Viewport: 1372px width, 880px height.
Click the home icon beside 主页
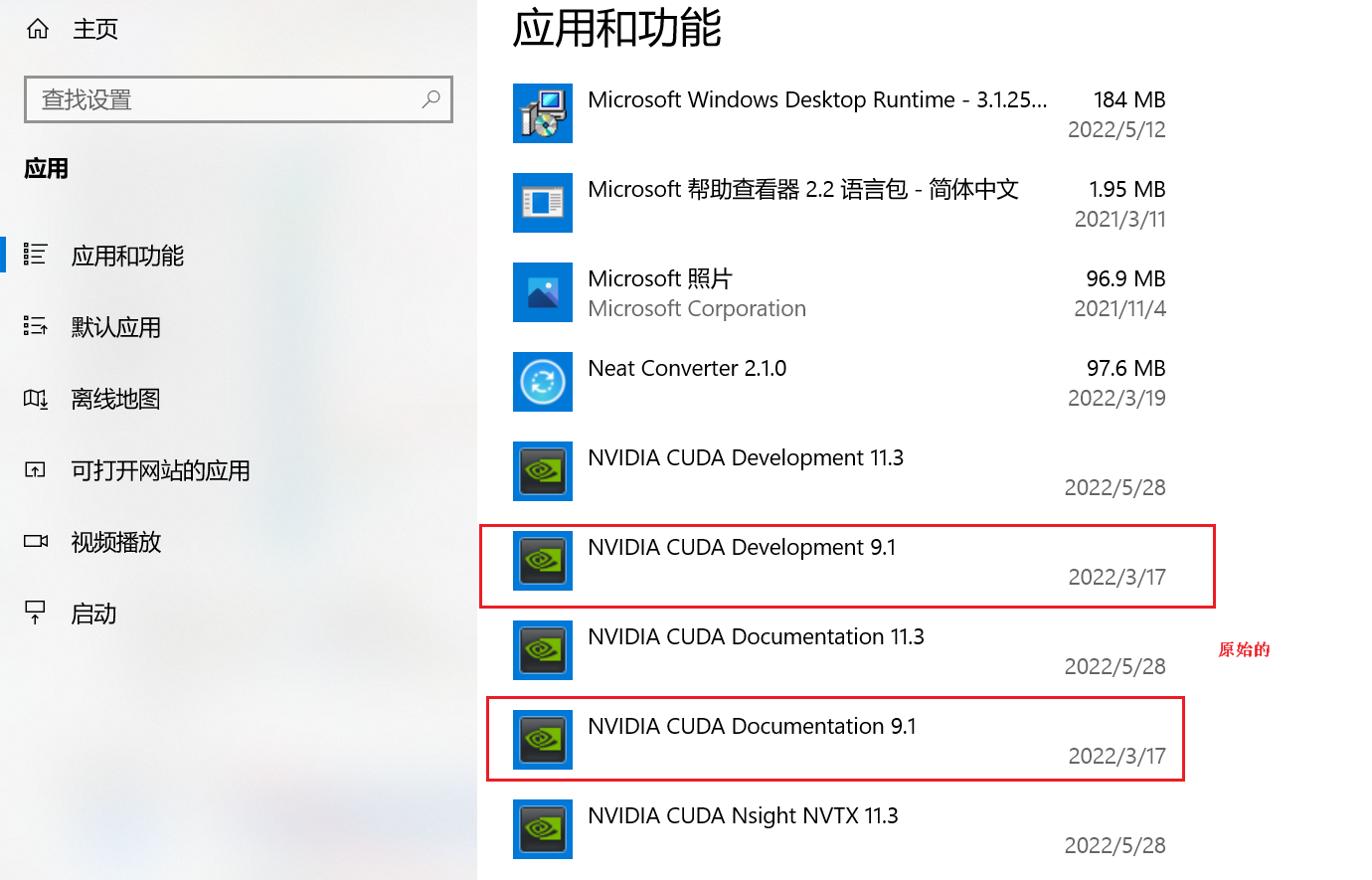pyautogui.click(x=38, y=29)
